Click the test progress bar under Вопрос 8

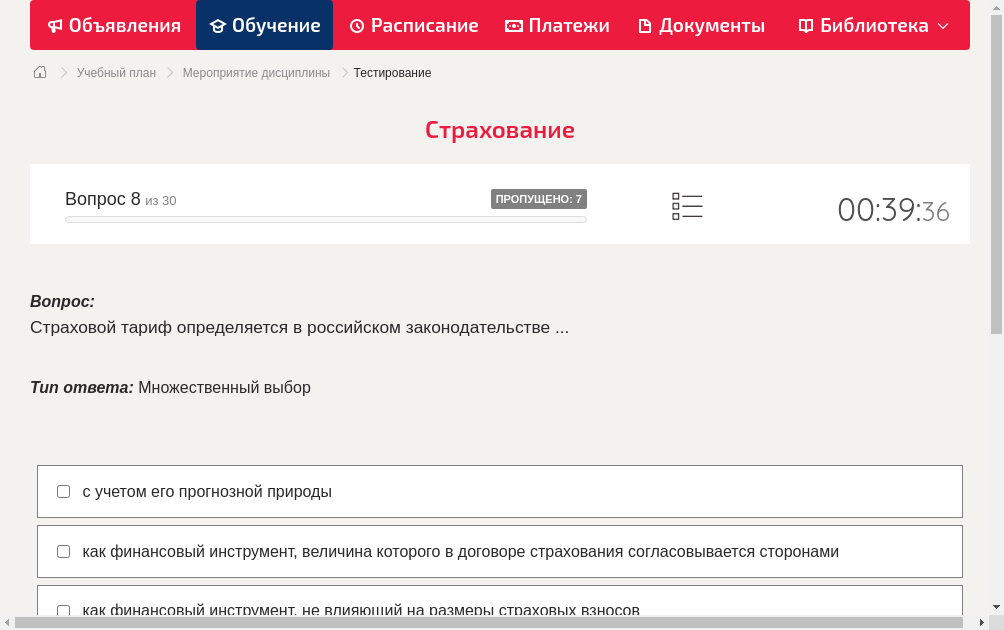tap(326, 219)
